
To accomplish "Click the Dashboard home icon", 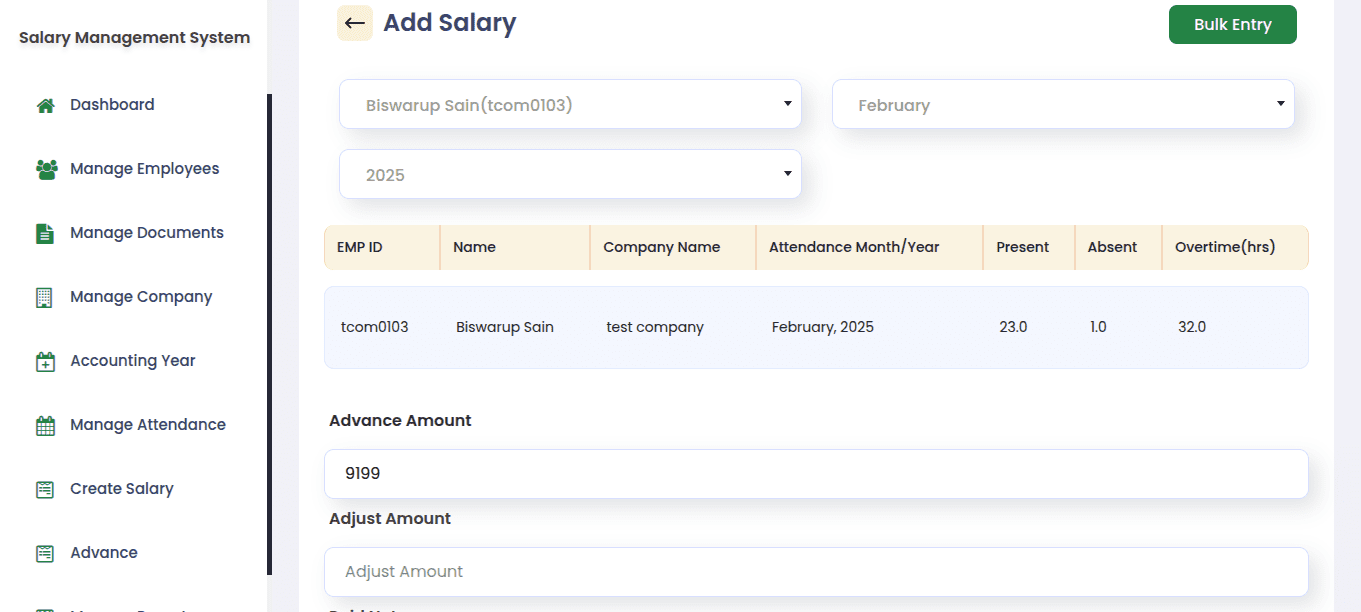I will pyautogui.click(x=45, y=105).
